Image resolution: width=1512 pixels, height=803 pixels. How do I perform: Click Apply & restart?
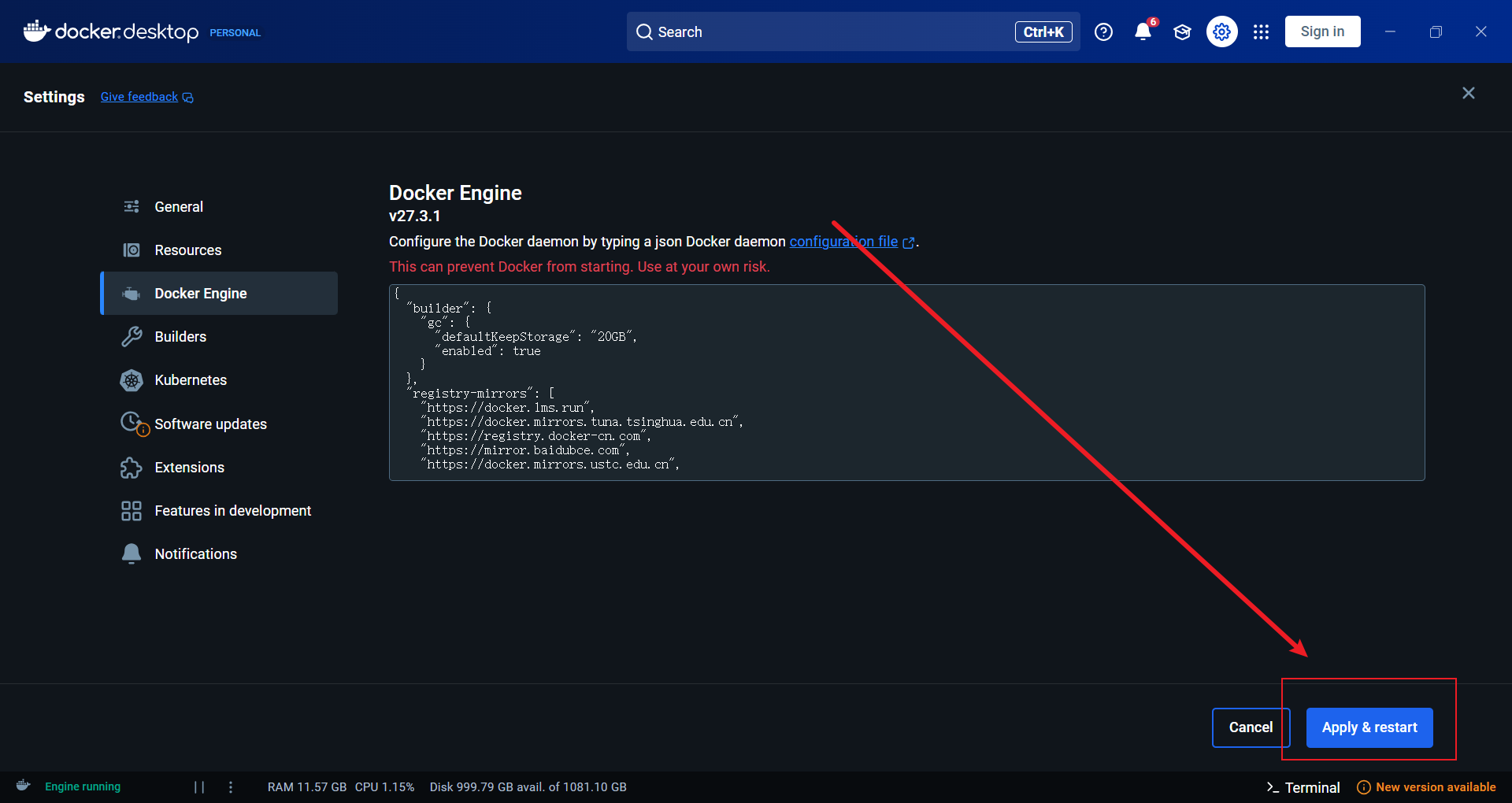pyautogui.click(x=1369, y=727)
